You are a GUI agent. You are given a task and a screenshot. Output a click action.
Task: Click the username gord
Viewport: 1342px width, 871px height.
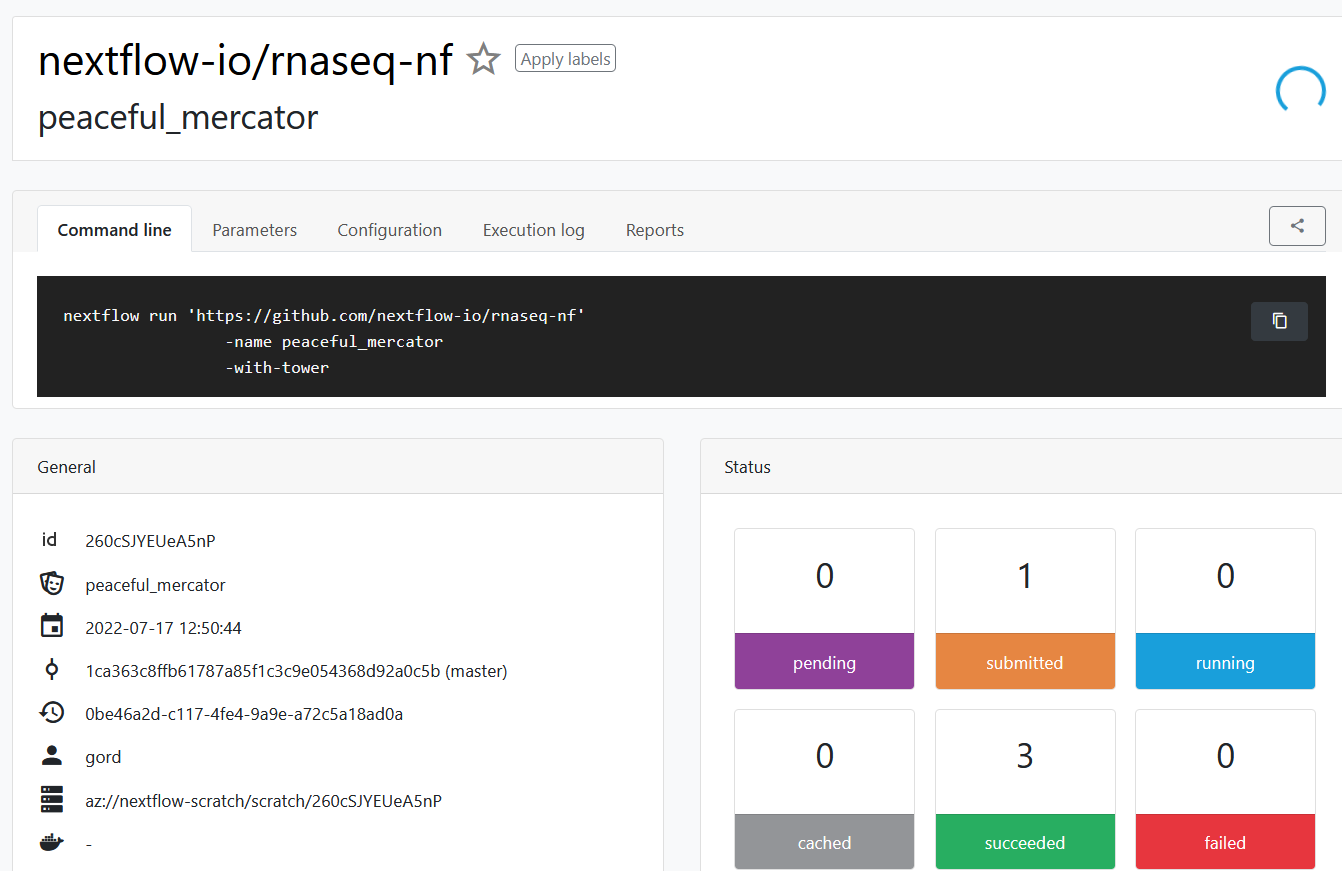[103, 757]
